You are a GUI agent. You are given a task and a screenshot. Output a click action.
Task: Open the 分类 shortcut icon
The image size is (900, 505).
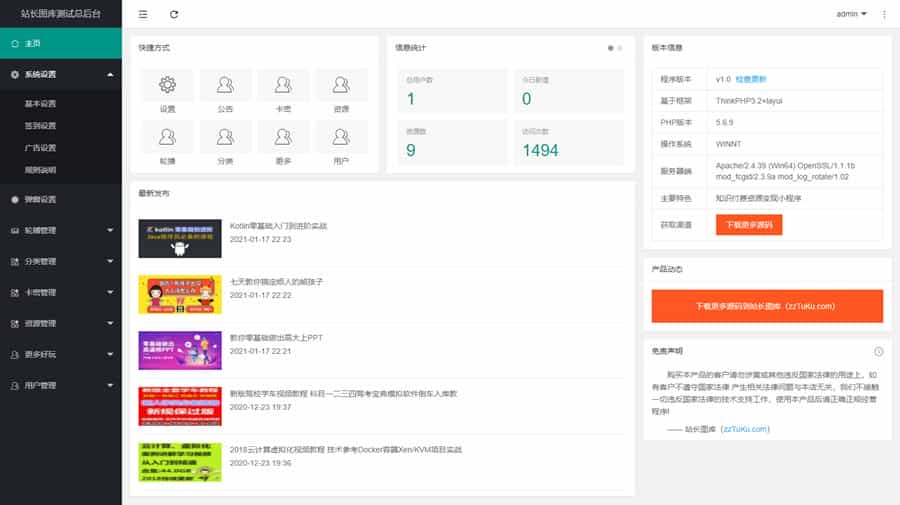(225, 143)
